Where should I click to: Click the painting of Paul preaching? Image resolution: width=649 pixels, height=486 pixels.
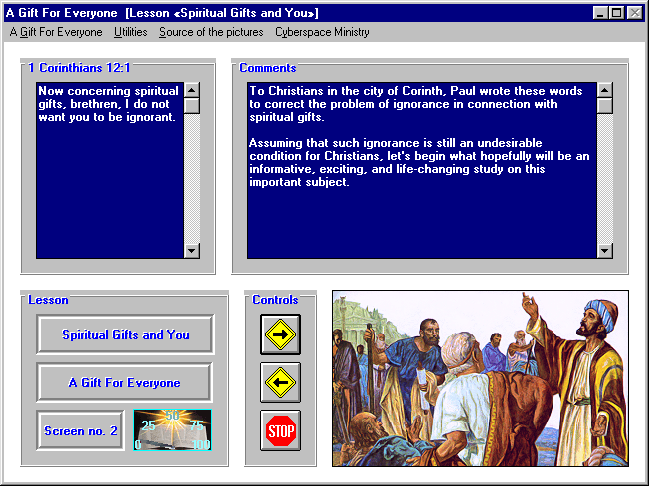[480, 378]
